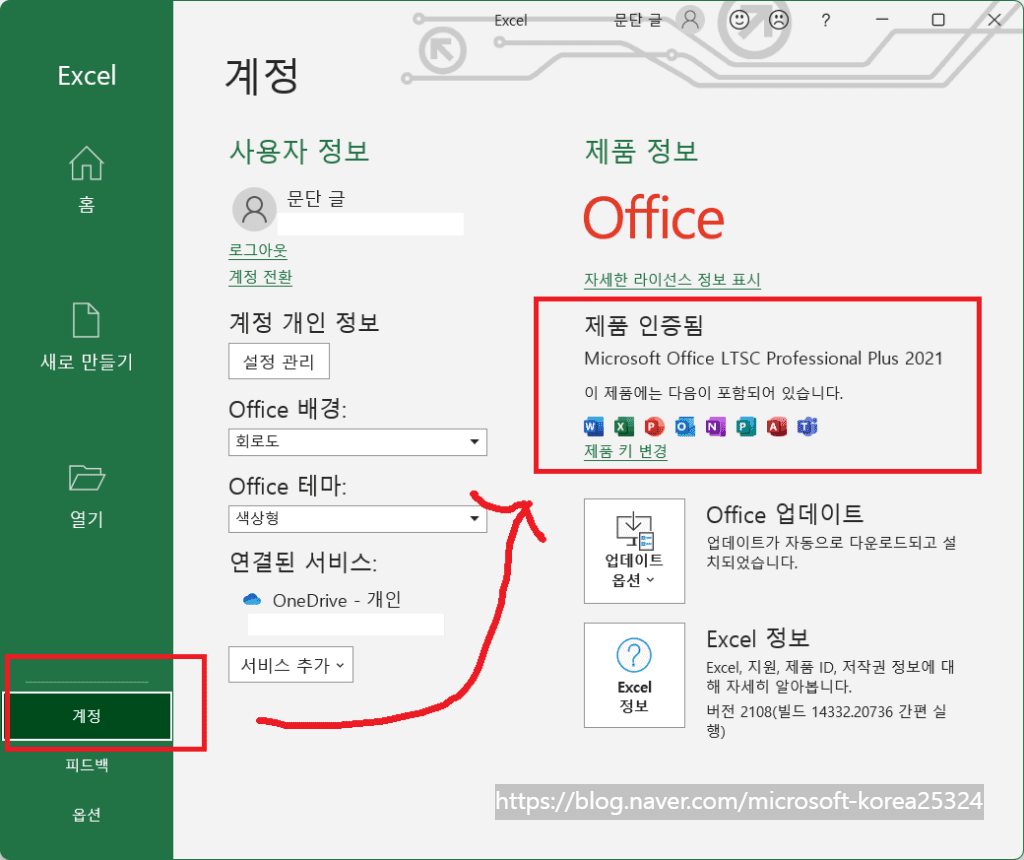Select the PowerPoint icon in product info
The image size is (1024, 860).
(x=654, y=427)
